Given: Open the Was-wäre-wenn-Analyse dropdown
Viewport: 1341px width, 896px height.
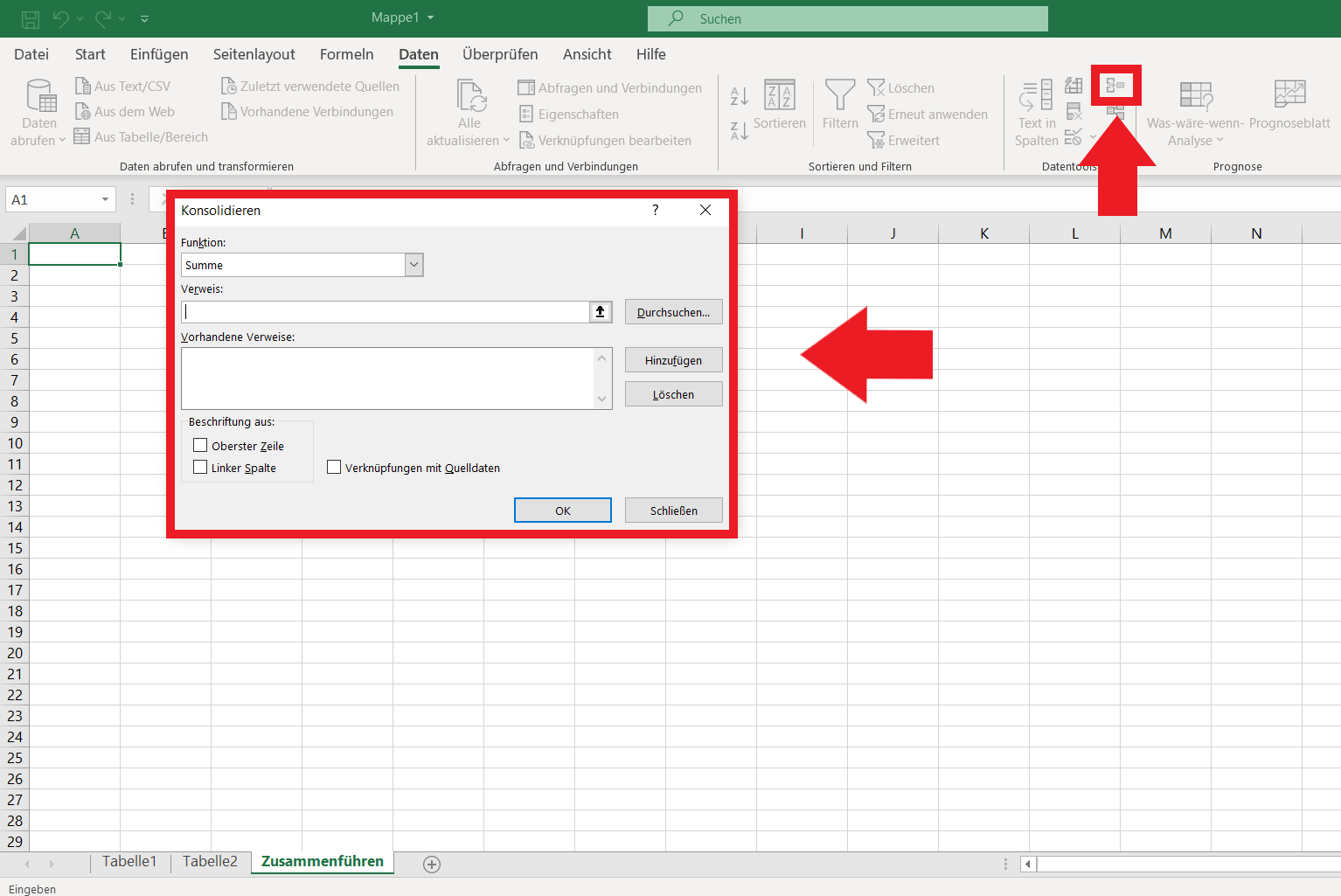Looking at the screenshot, I should tap(1195, 113).
